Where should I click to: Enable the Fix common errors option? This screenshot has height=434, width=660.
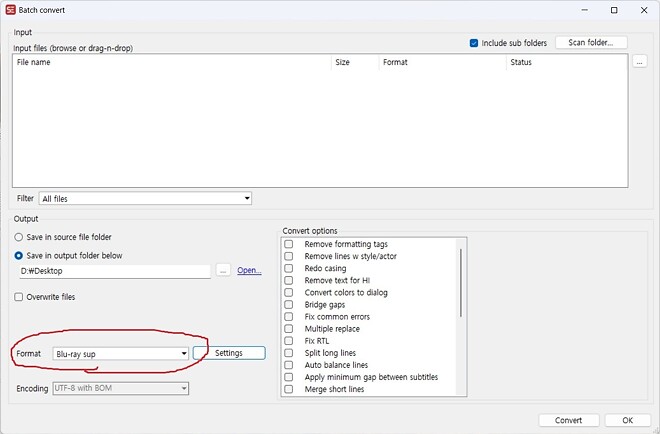[x=289, y=317]
